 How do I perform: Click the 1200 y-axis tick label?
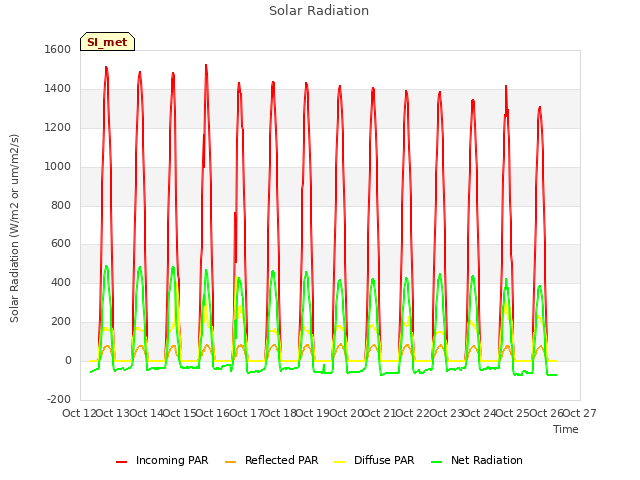tap(58, 128)
